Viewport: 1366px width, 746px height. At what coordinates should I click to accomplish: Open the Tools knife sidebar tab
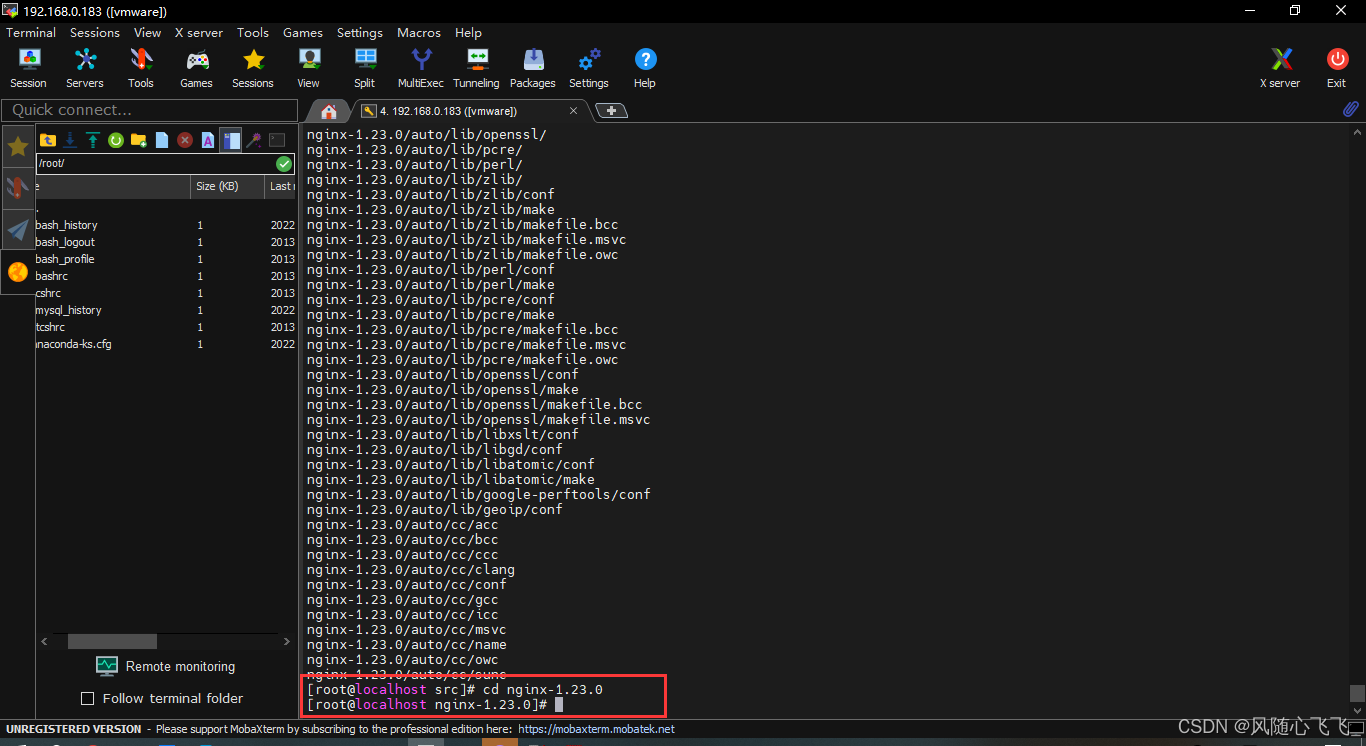point(18,188)
